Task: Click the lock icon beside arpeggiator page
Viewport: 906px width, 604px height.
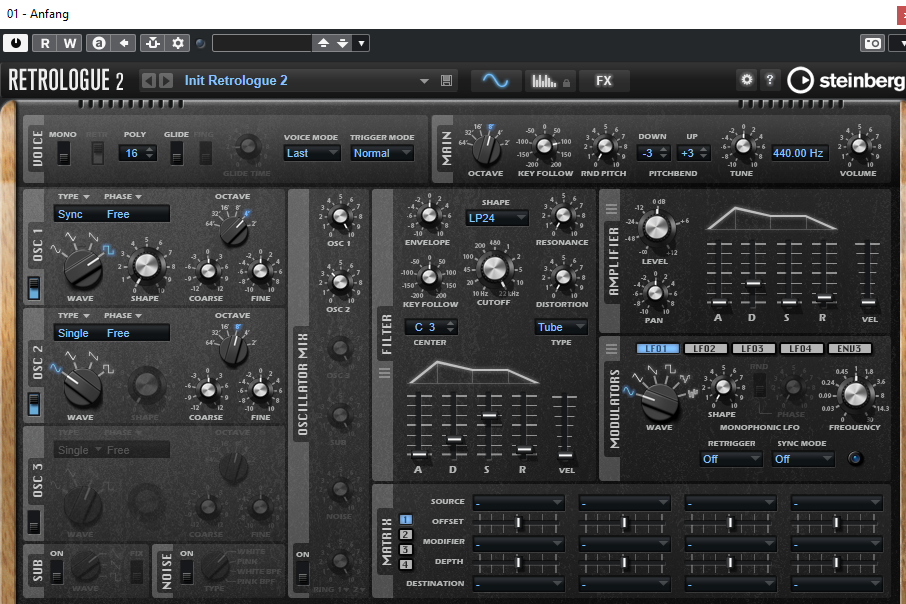Action: point(566,83)
